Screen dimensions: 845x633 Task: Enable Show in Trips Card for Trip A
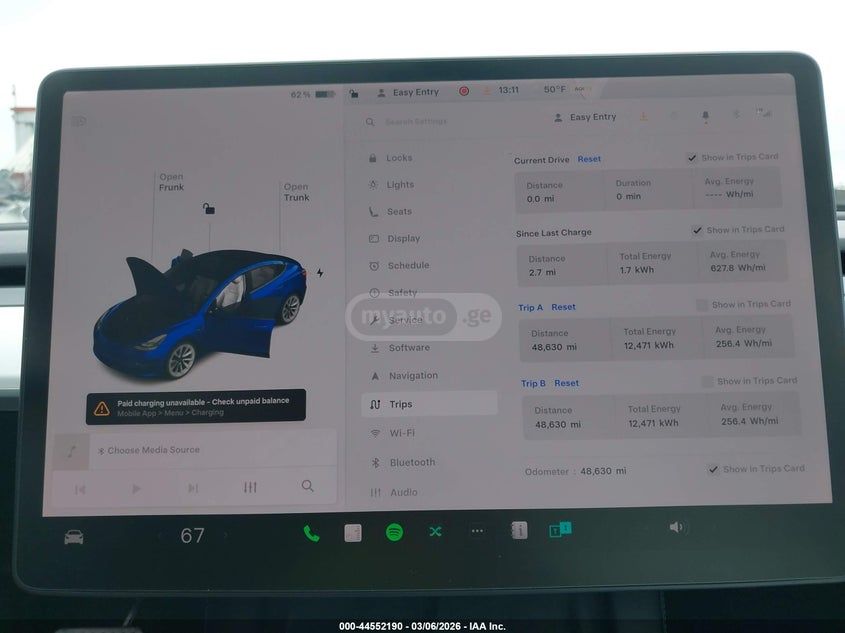tap(703, 304)
